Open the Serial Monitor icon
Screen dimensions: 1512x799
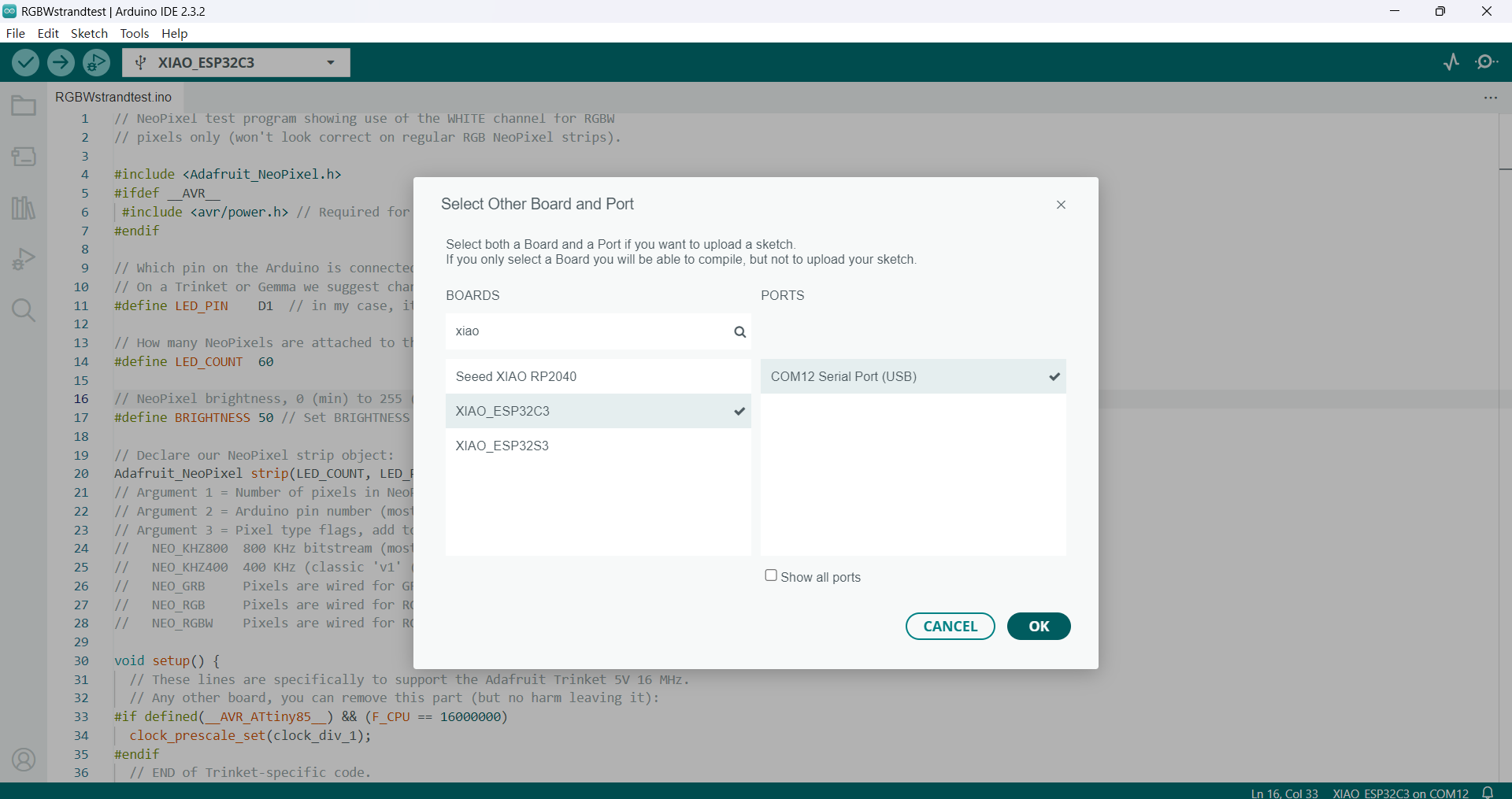[1487, 62]
